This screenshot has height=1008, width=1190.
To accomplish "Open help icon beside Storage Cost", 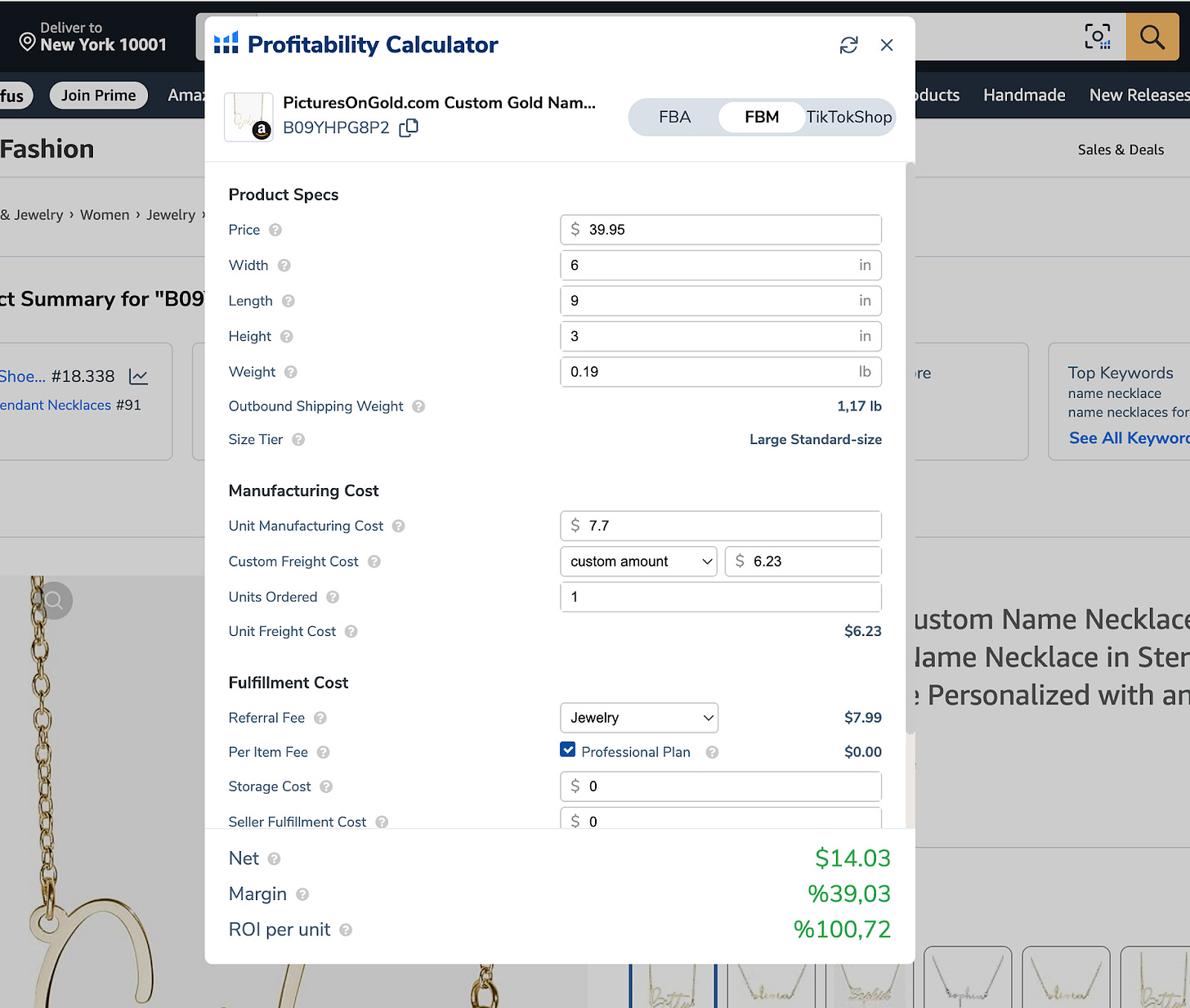I will [x=326, y=786].
